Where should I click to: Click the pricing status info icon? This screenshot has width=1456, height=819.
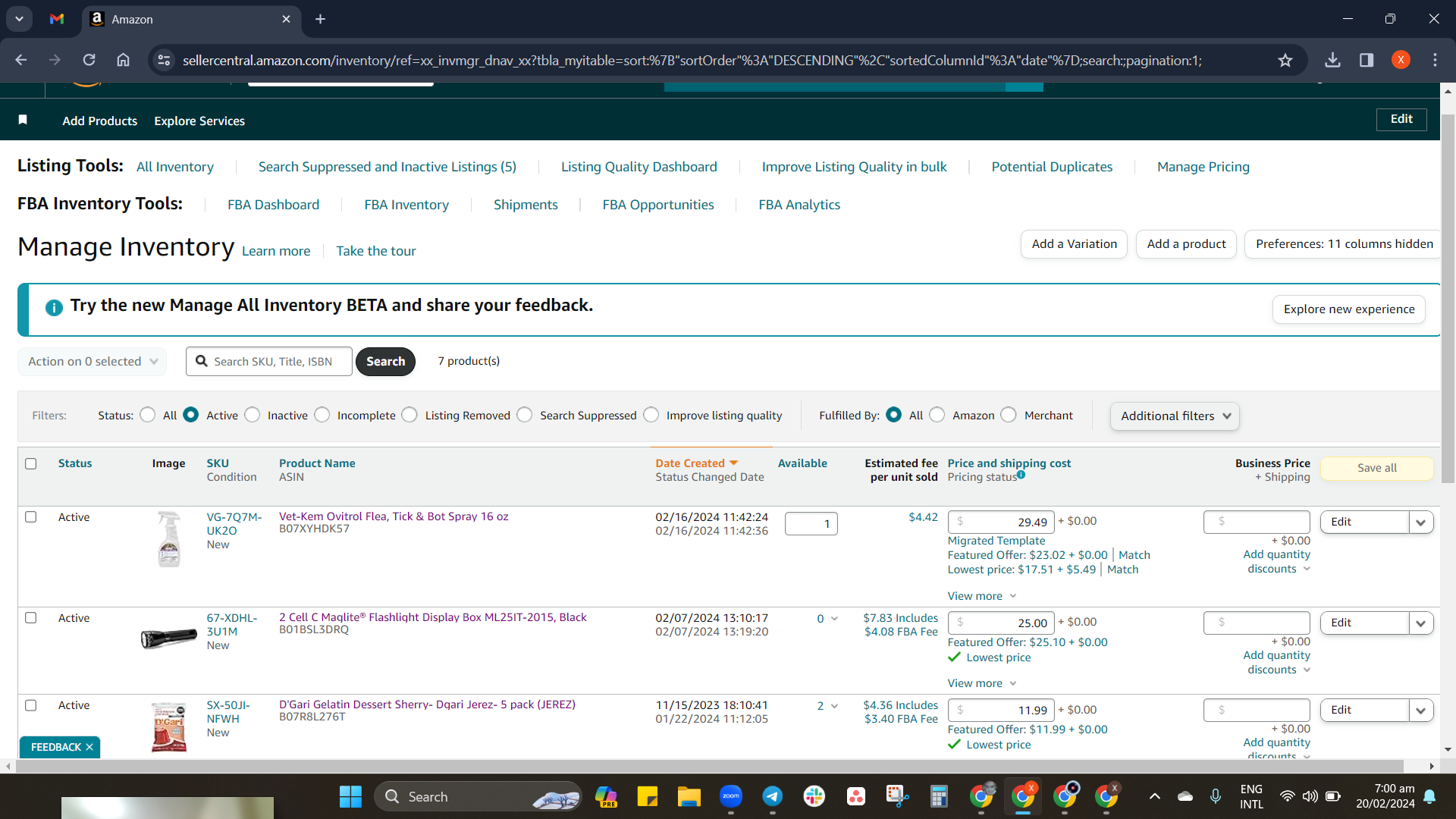1021,475
